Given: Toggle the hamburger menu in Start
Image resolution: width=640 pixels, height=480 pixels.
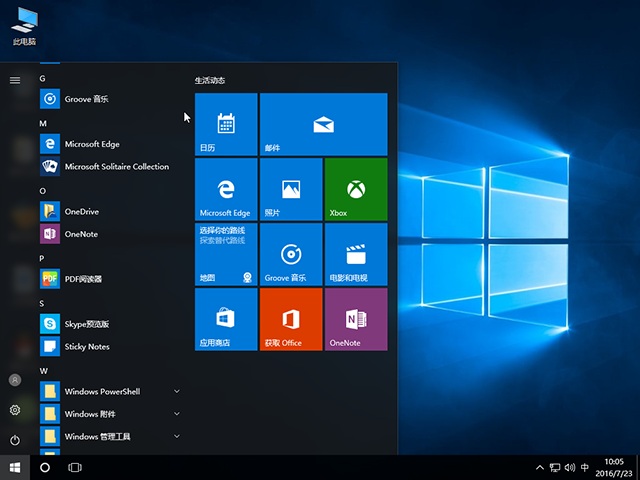Looking at the screenshot, I should [15, 80].
